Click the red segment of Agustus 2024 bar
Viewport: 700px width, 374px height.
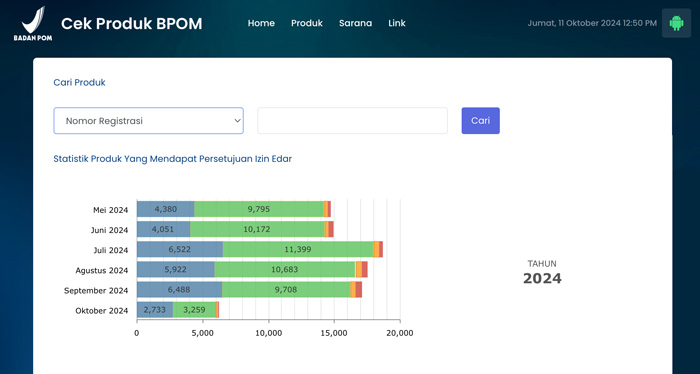365,270
